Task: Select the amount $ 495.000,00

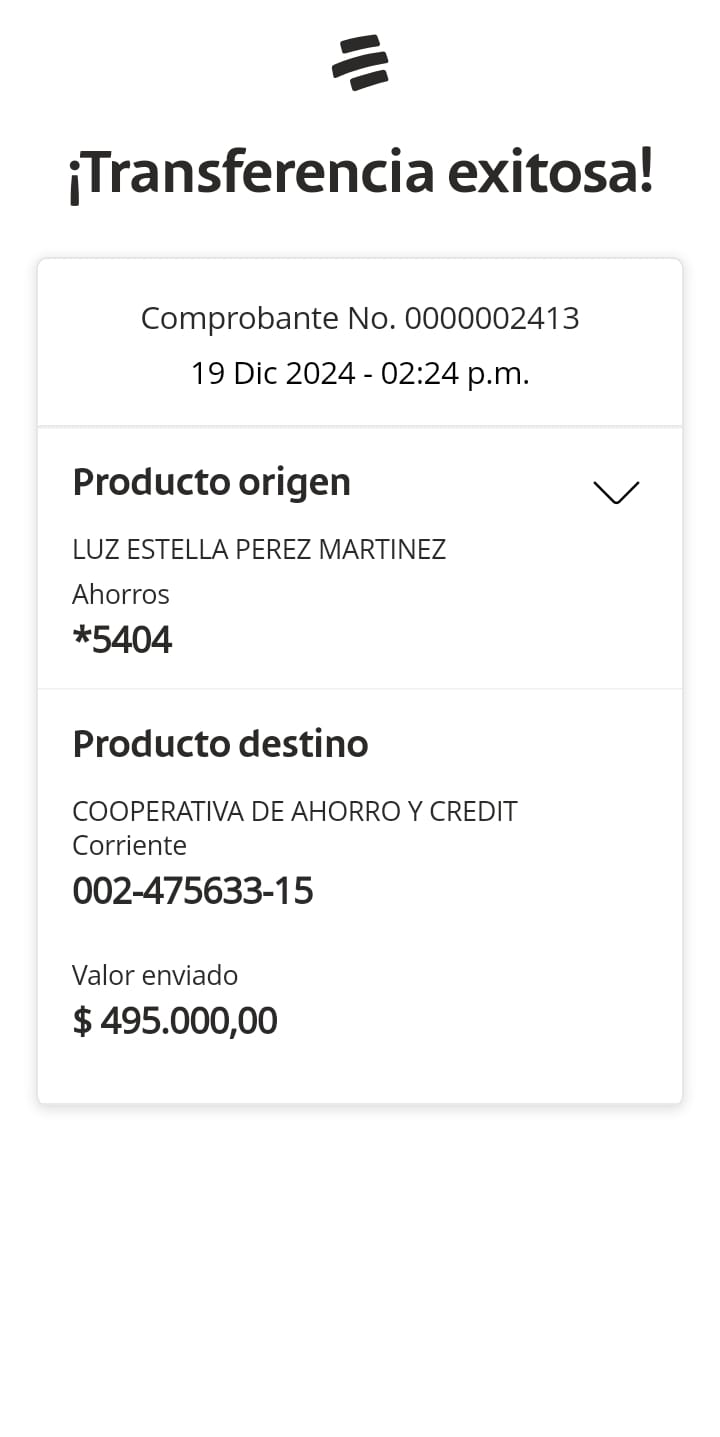Action: coord(175,1021)
